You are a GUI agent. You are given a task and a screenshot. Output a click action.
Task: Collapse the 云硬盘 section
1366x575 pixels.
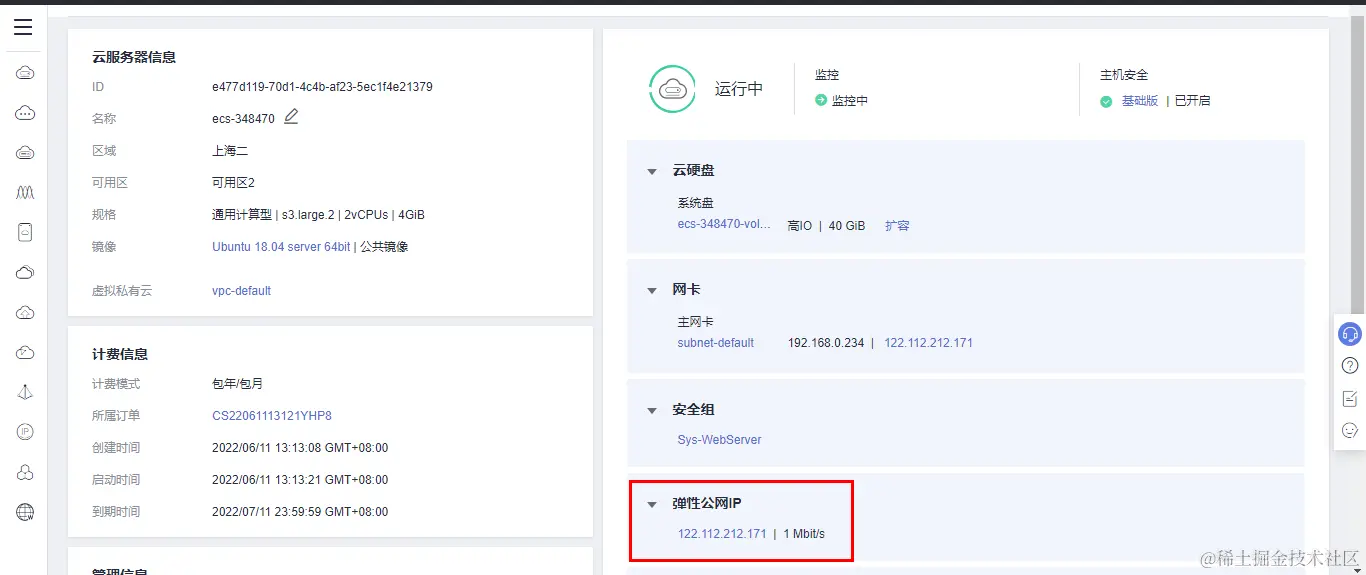tap(652, 171)
